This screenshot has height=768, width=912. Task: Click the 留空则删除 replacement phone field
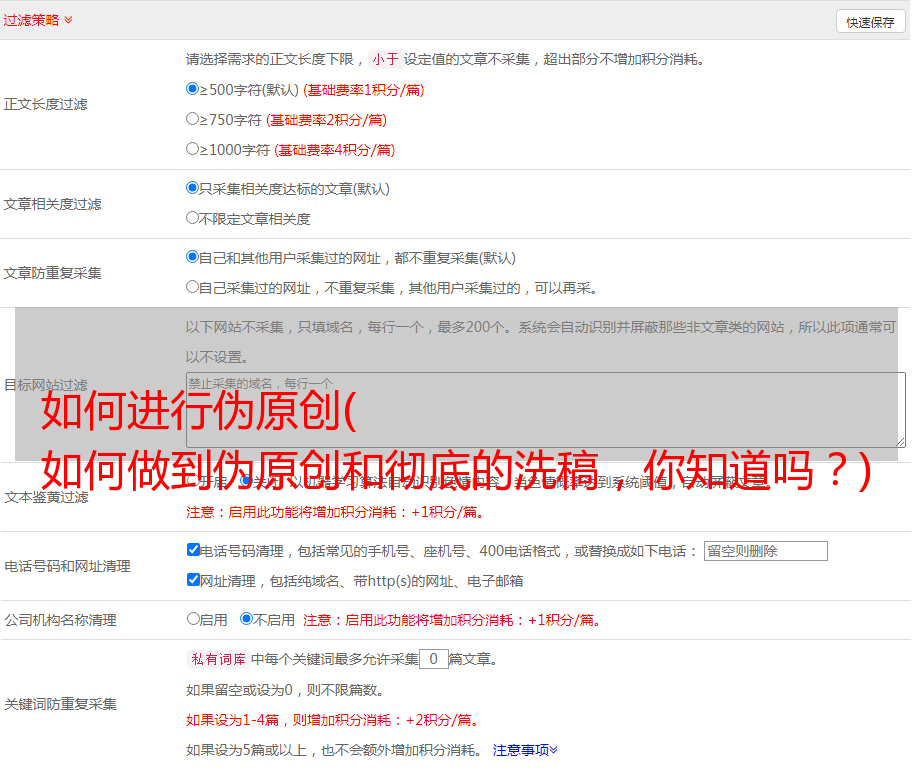[765, 551]
